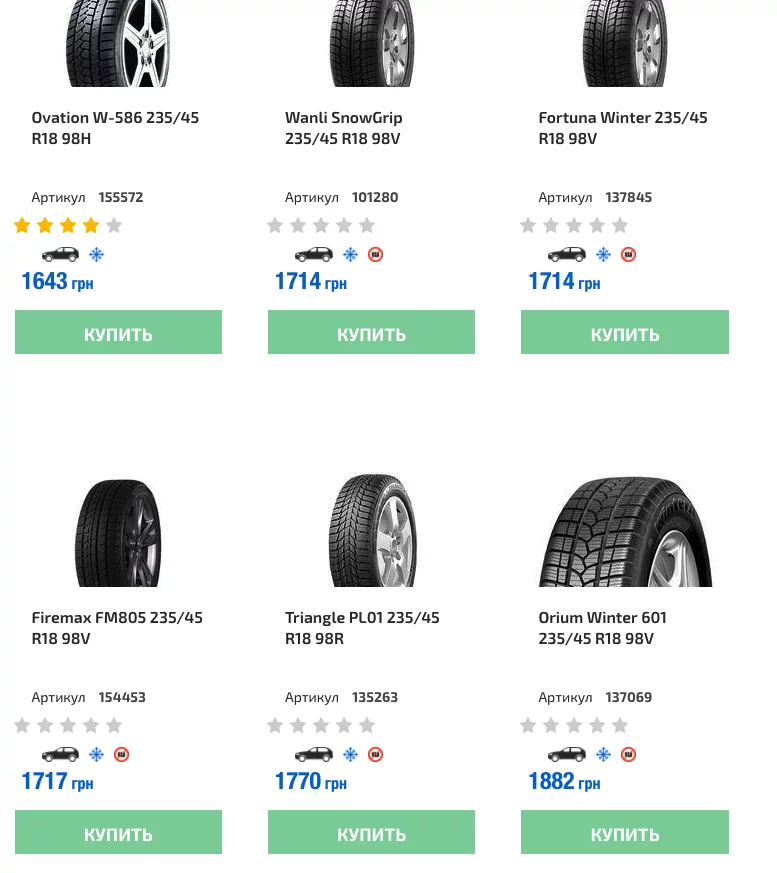Click the car icon under Triangle PL01
Viewport: 777px width, 873px height.
pyautogui.click(x=314, y=754)
